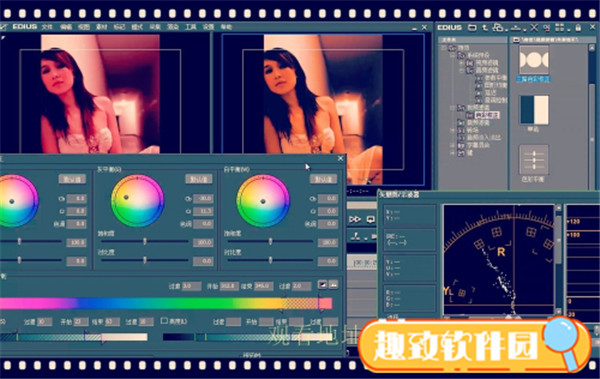Click the white balance Cb value field

pos(328,198)
